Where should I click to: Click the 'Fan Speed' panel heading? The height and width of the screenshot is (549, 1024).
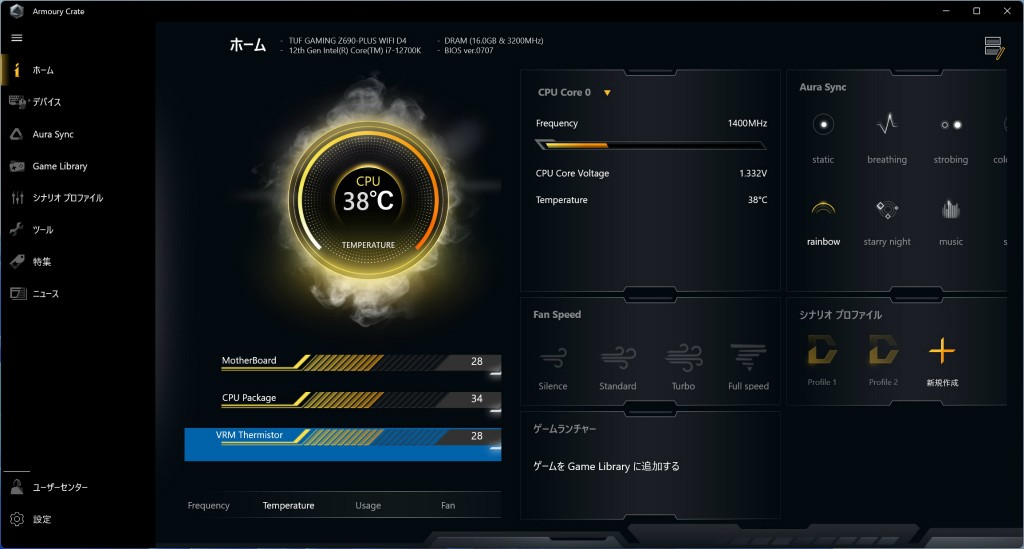click(x=556, y=314)
